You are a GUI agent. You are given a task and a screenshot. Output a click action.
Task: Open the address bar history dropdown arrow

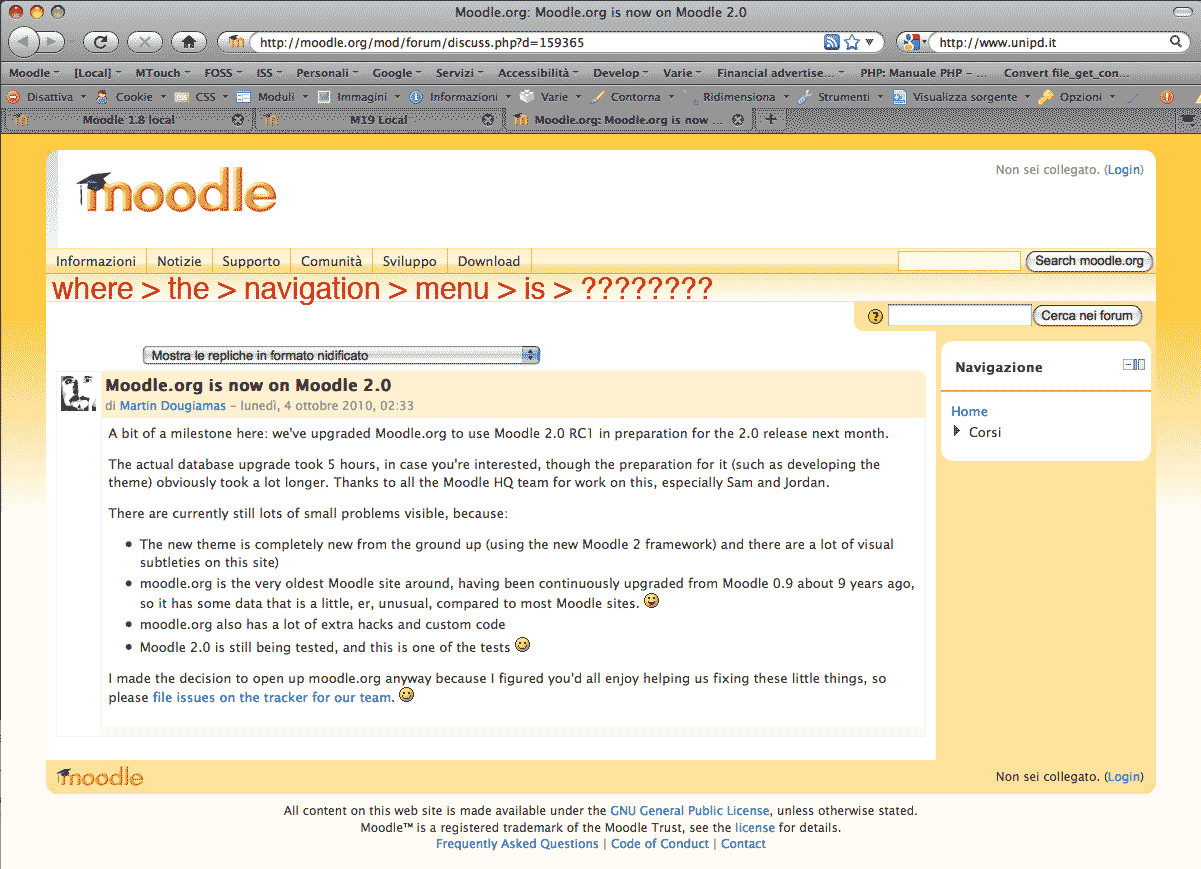point(869,43)
